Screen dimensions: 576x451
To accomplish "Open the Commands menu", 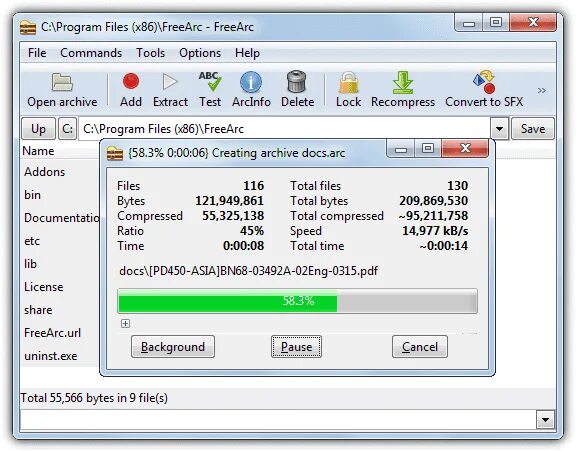I will tap(91, 53).
